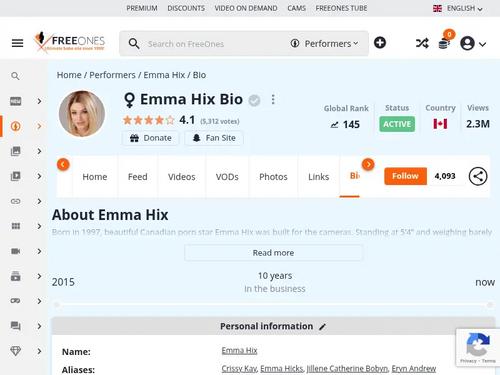Switch to the Feed tab
The width and height of the screenshot is (500, 375).
click(138, 177)
